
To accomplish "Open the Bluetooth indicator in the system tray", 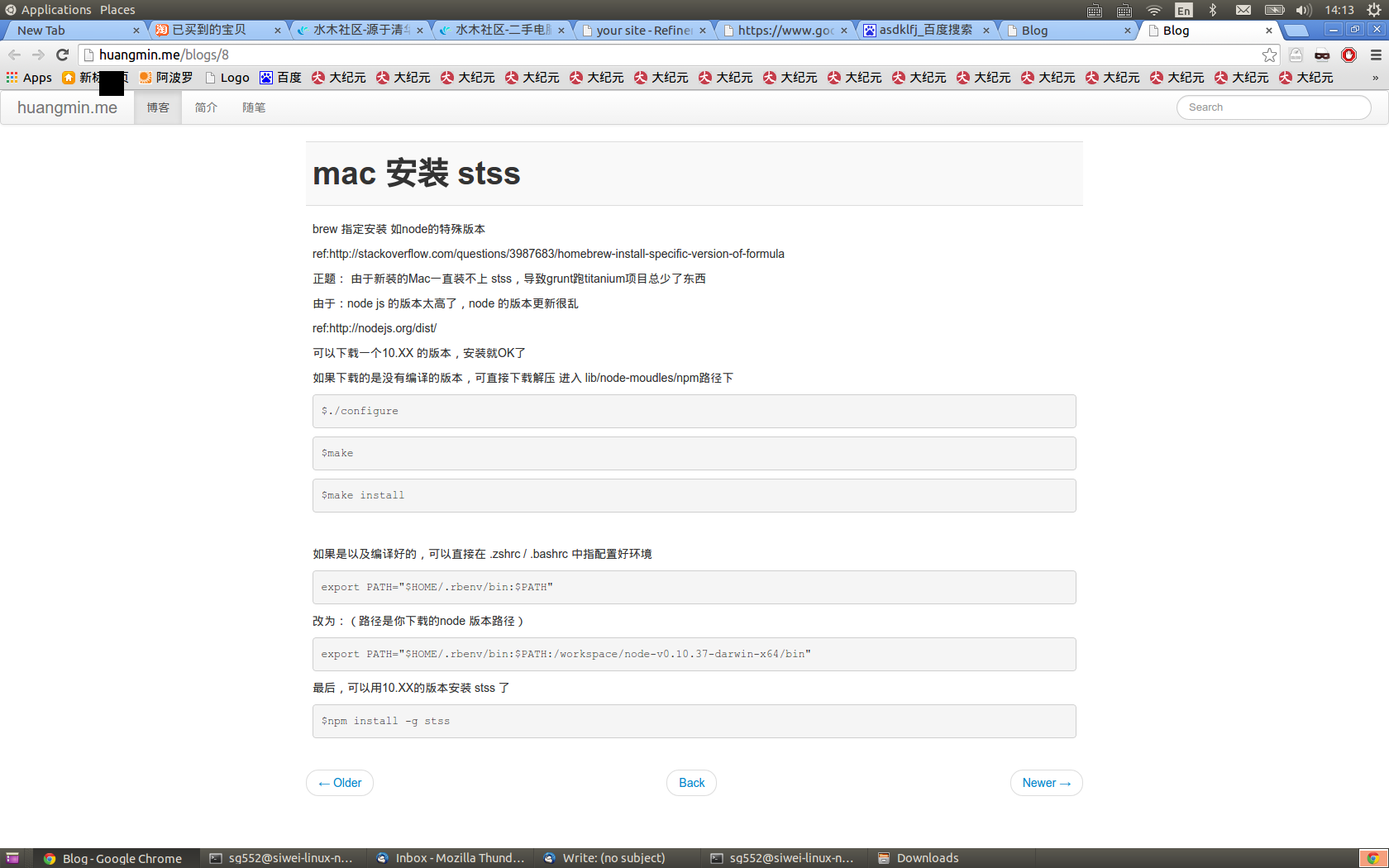I will pyautogui.click(x=1214, y=10).
